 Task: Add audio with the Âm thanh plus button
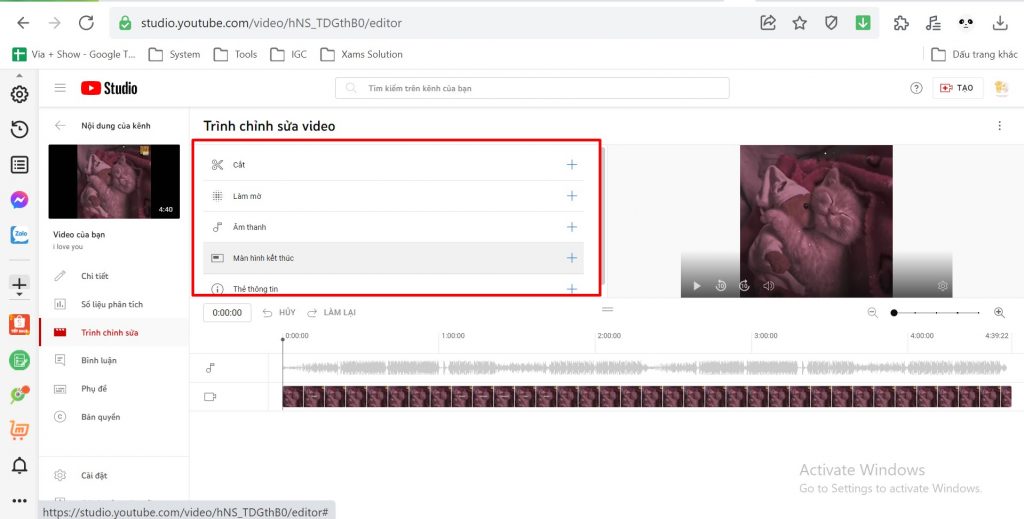571,227
